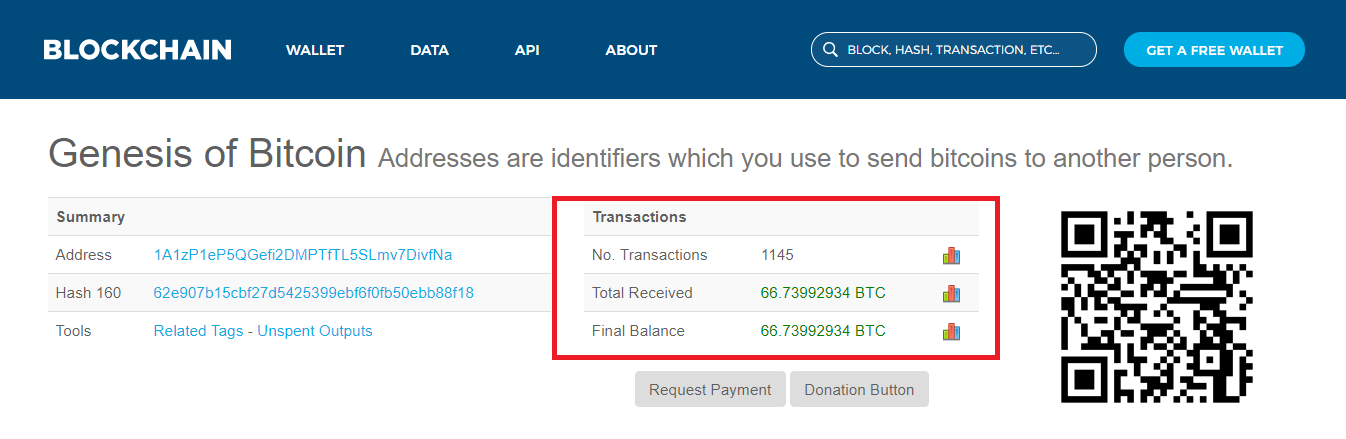Click the Final Balance chart icon

pyautogui.click(x=951, y=331)
